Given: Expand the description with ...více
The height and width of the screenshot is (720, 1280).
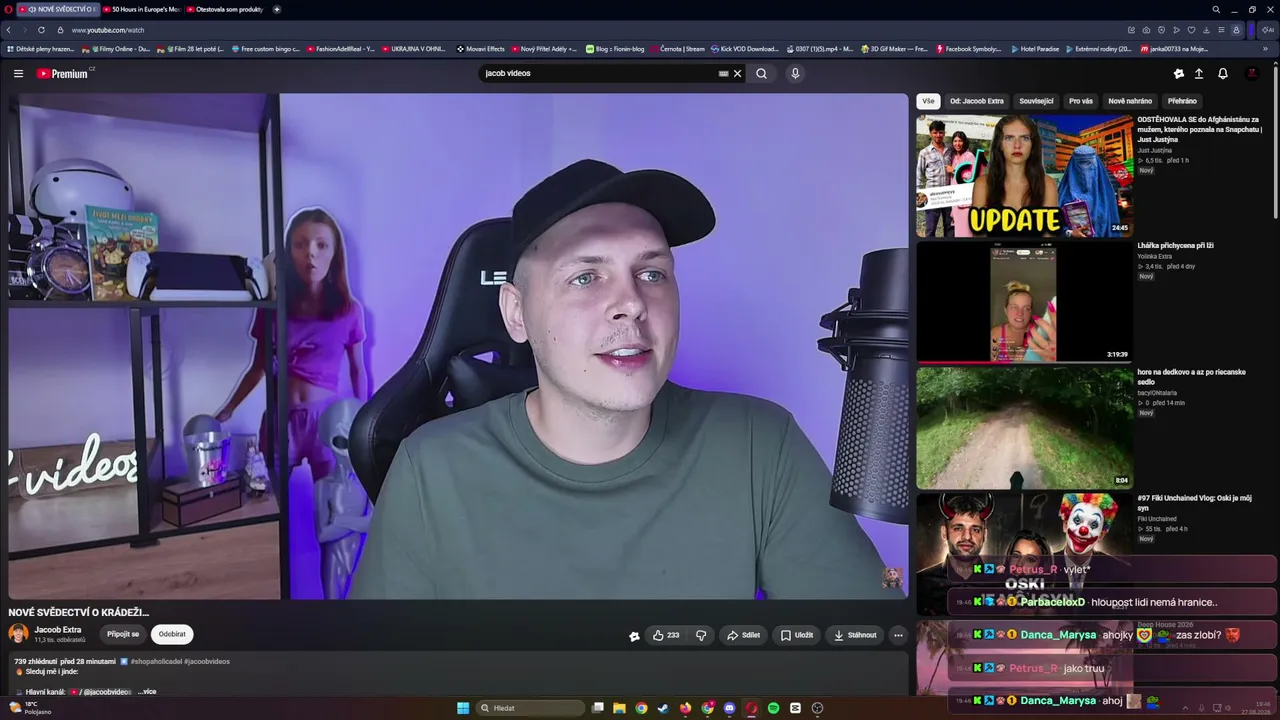Looking at the screenshot, I should pyautogui.click(x=147, y=692).
